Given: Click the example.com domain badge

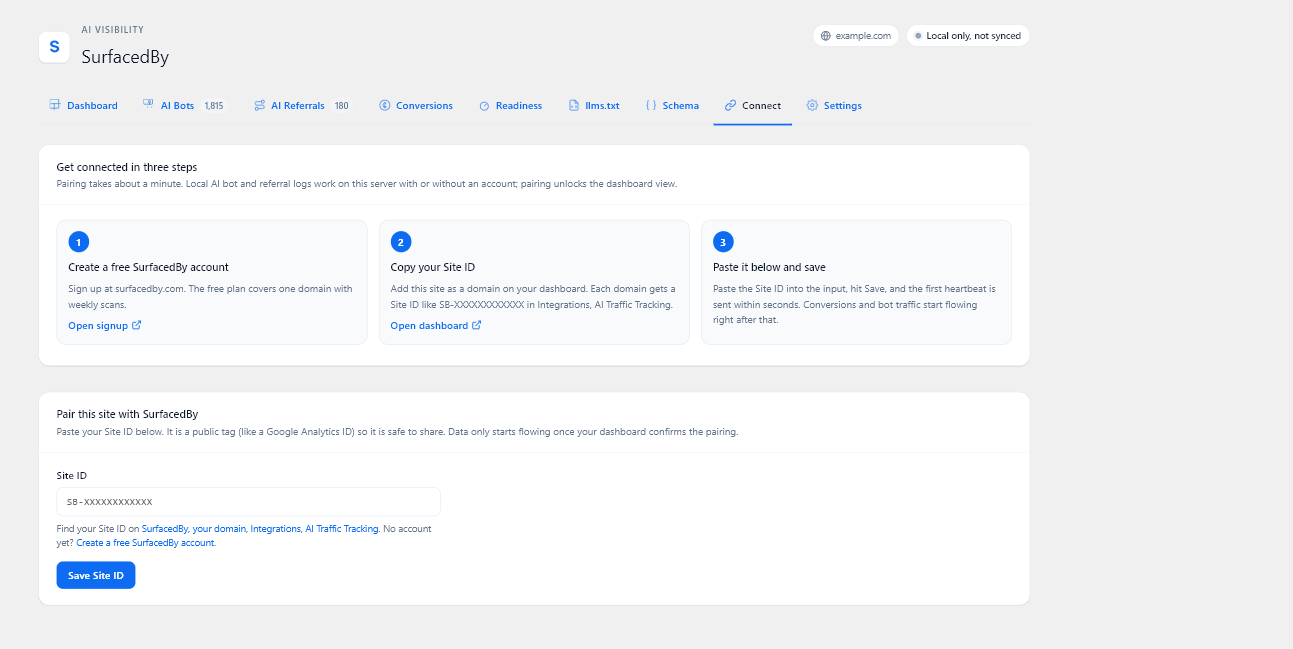Looking at the screenshot, I should tap(856, 36).
